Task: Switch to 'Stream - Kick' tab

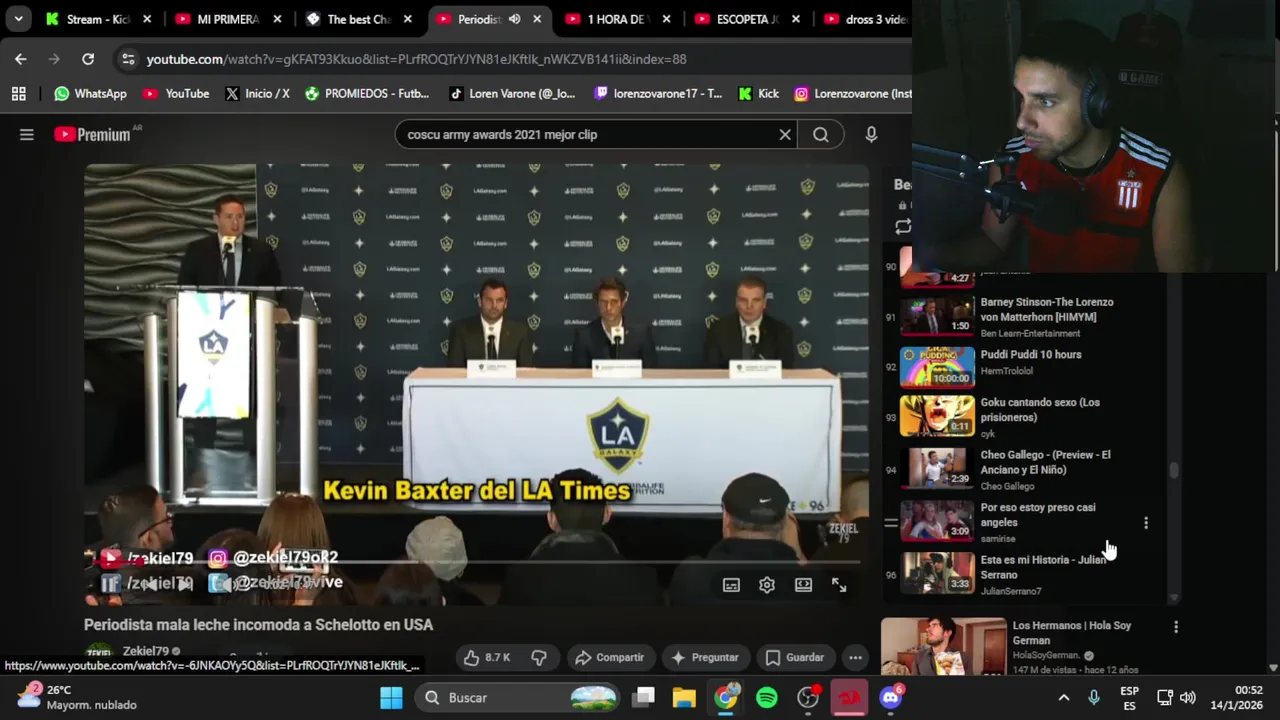Action: pyautogui.click(x=98, y=19)
